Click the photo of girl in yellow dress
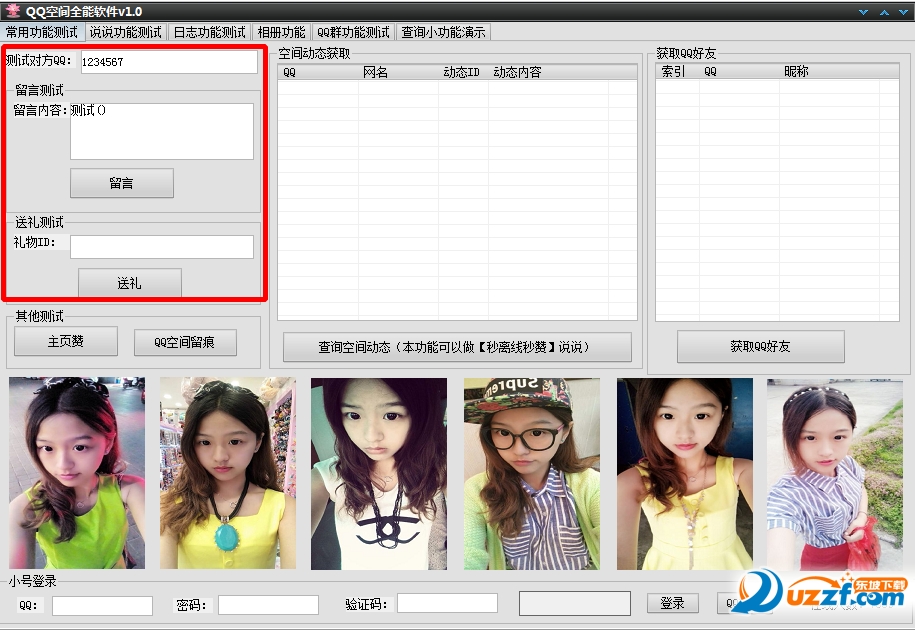This screenshot has height=630, width=915. (x=684, y=474)
